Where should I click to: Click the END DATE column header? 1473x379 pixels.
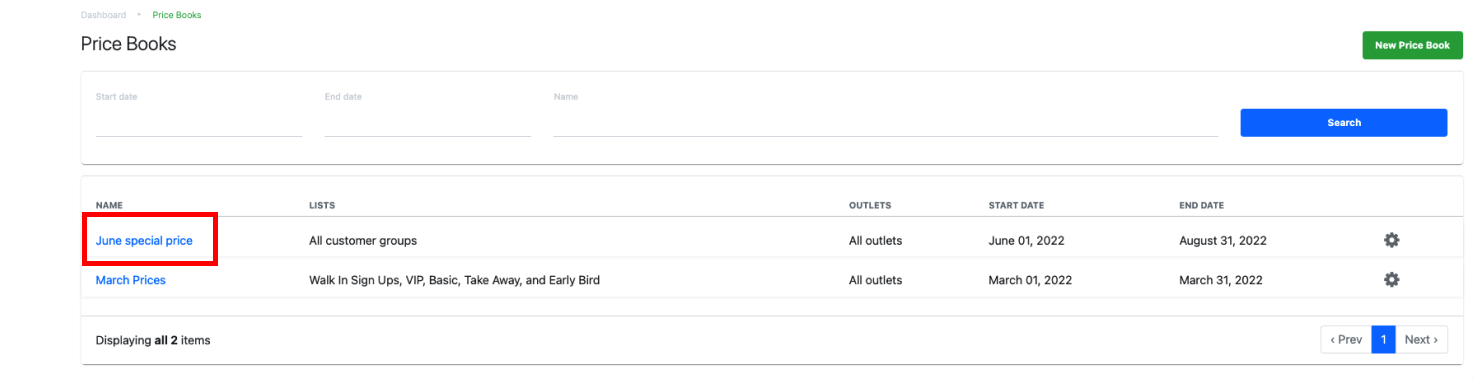tap(1201, 205)
